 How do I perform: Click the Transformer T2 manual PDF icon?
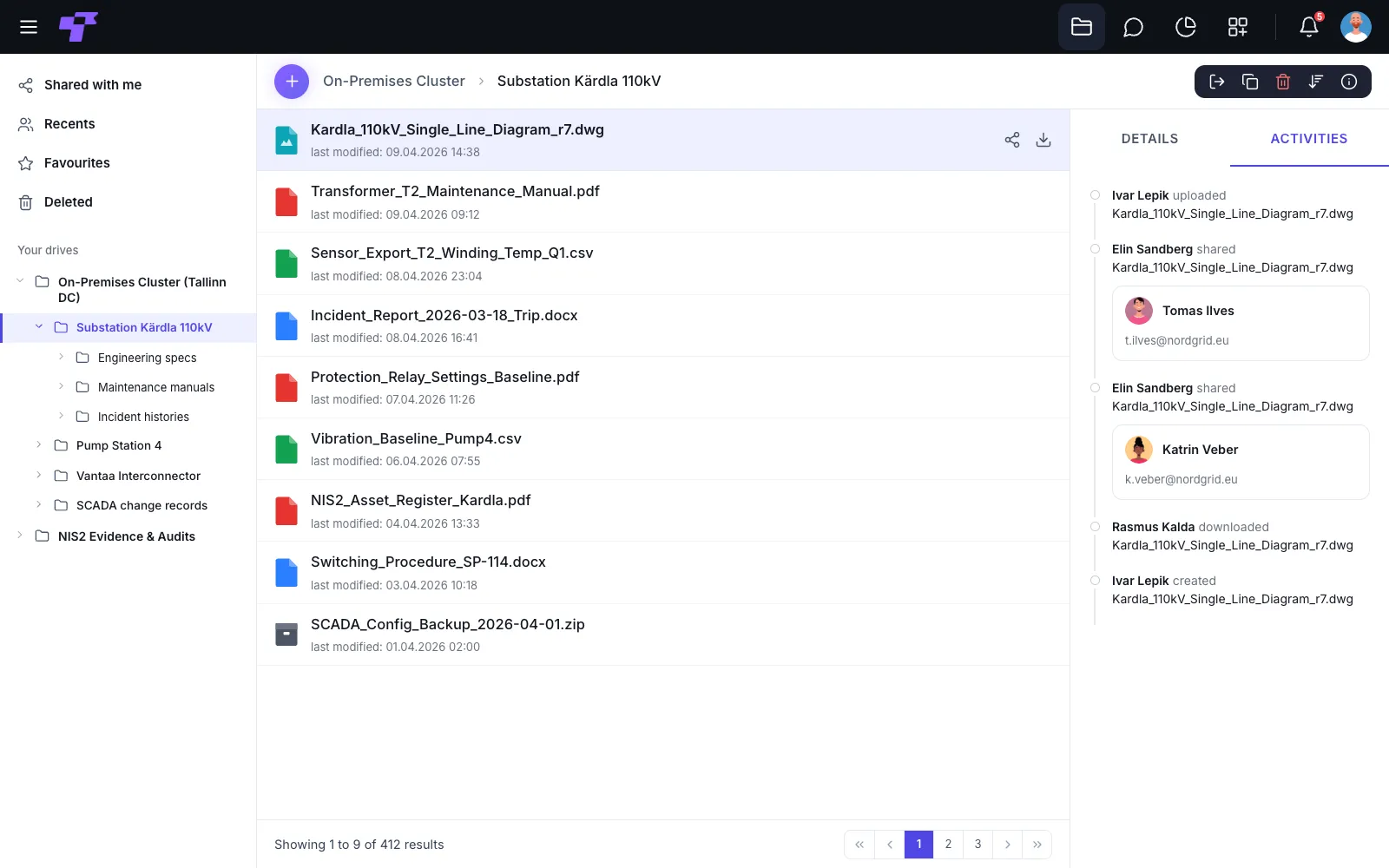click(x=286, y=202)
